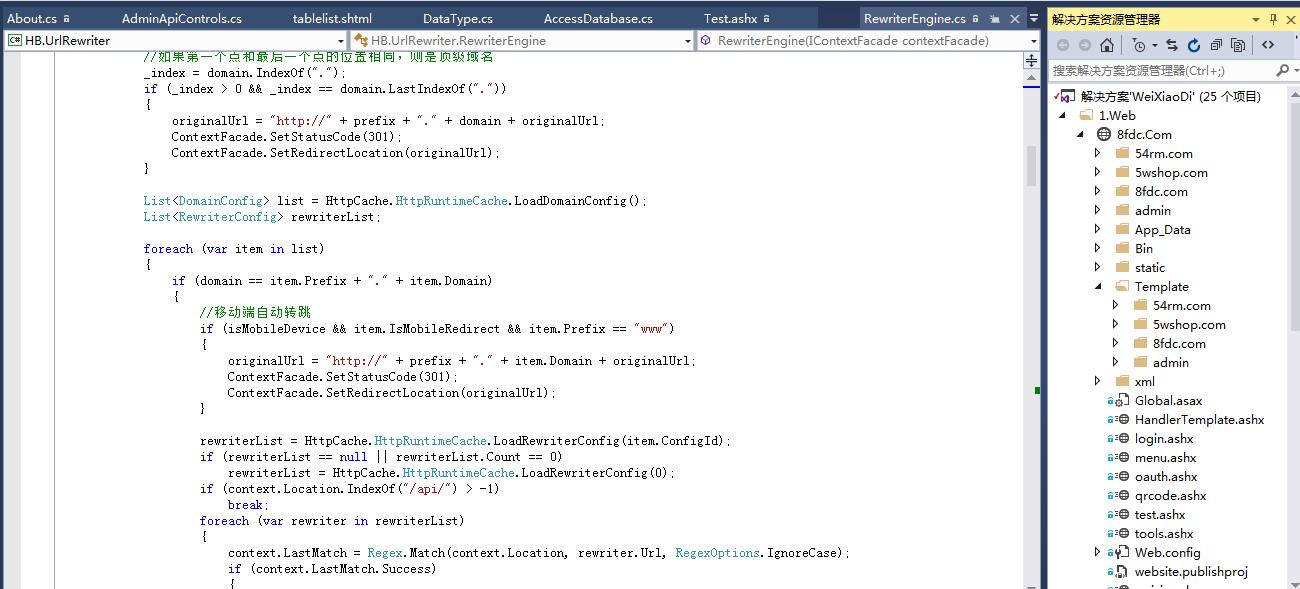Viewport: 1300px width, 589px height.
Task: Expand the Web.config node
Action: coord(1097,552)
